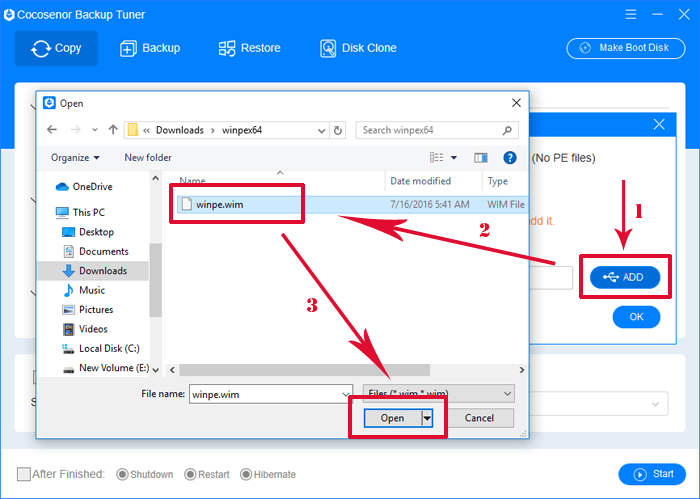Image resolution: width=700 pixels, height=499 pixels.
Task: Click the Start button
Action: 652,474
